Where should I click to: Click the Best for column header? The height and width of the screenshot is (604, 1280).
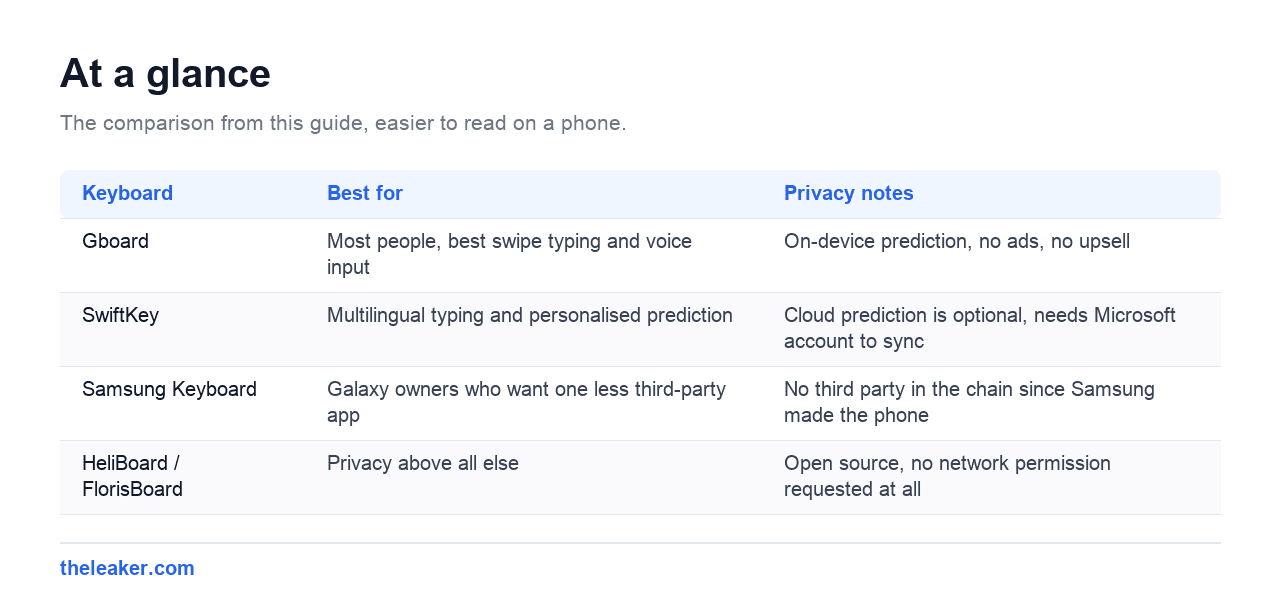click(365, 193)
